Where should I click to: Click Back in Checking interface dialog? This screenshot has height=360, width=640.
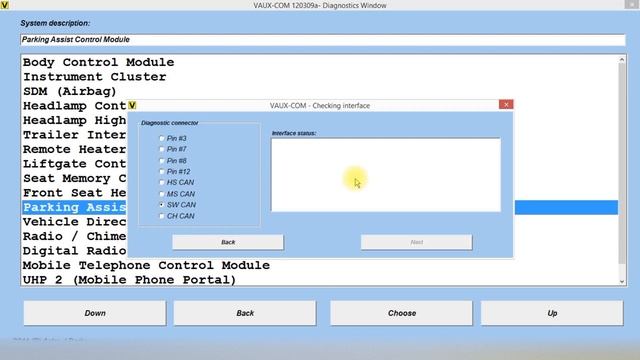[228, 242]
